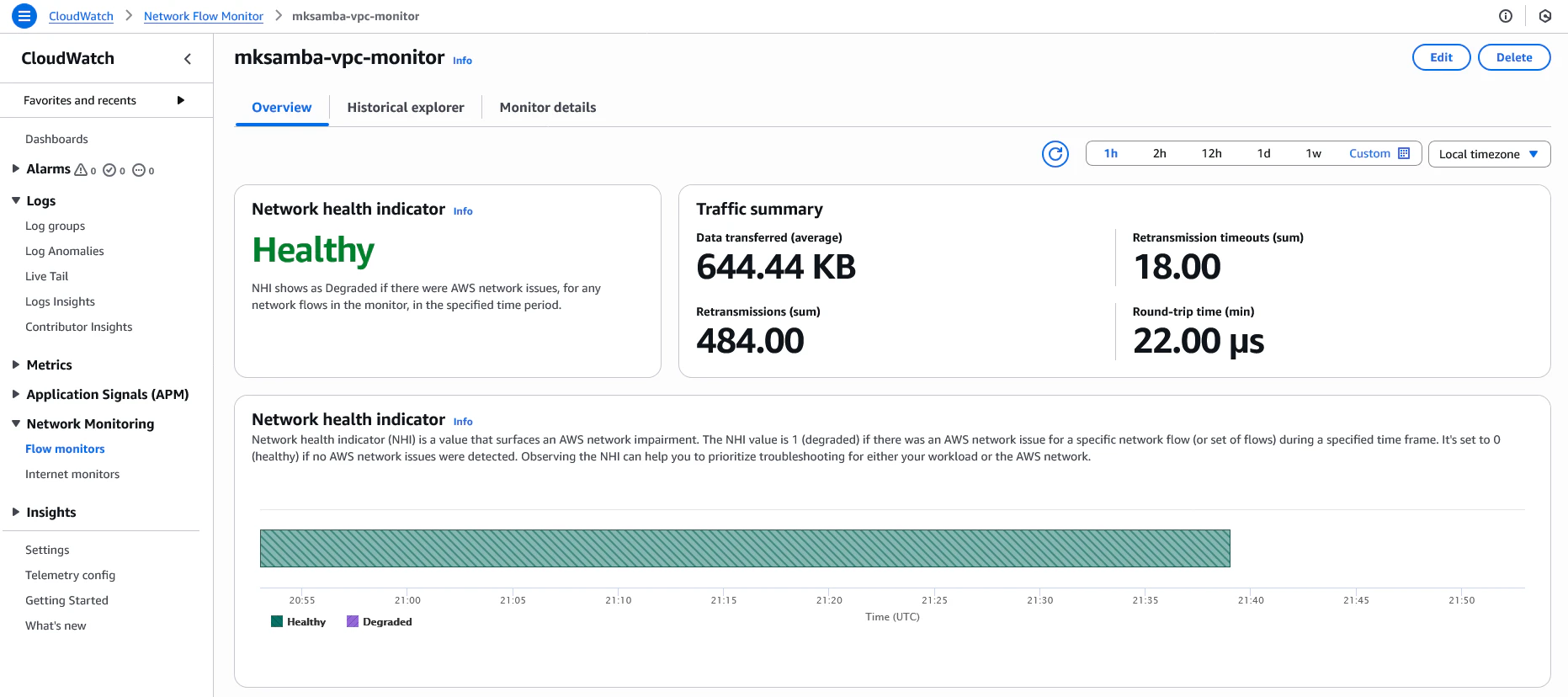
Task: Click the Healthy status text
Action: tap(313, 250)
